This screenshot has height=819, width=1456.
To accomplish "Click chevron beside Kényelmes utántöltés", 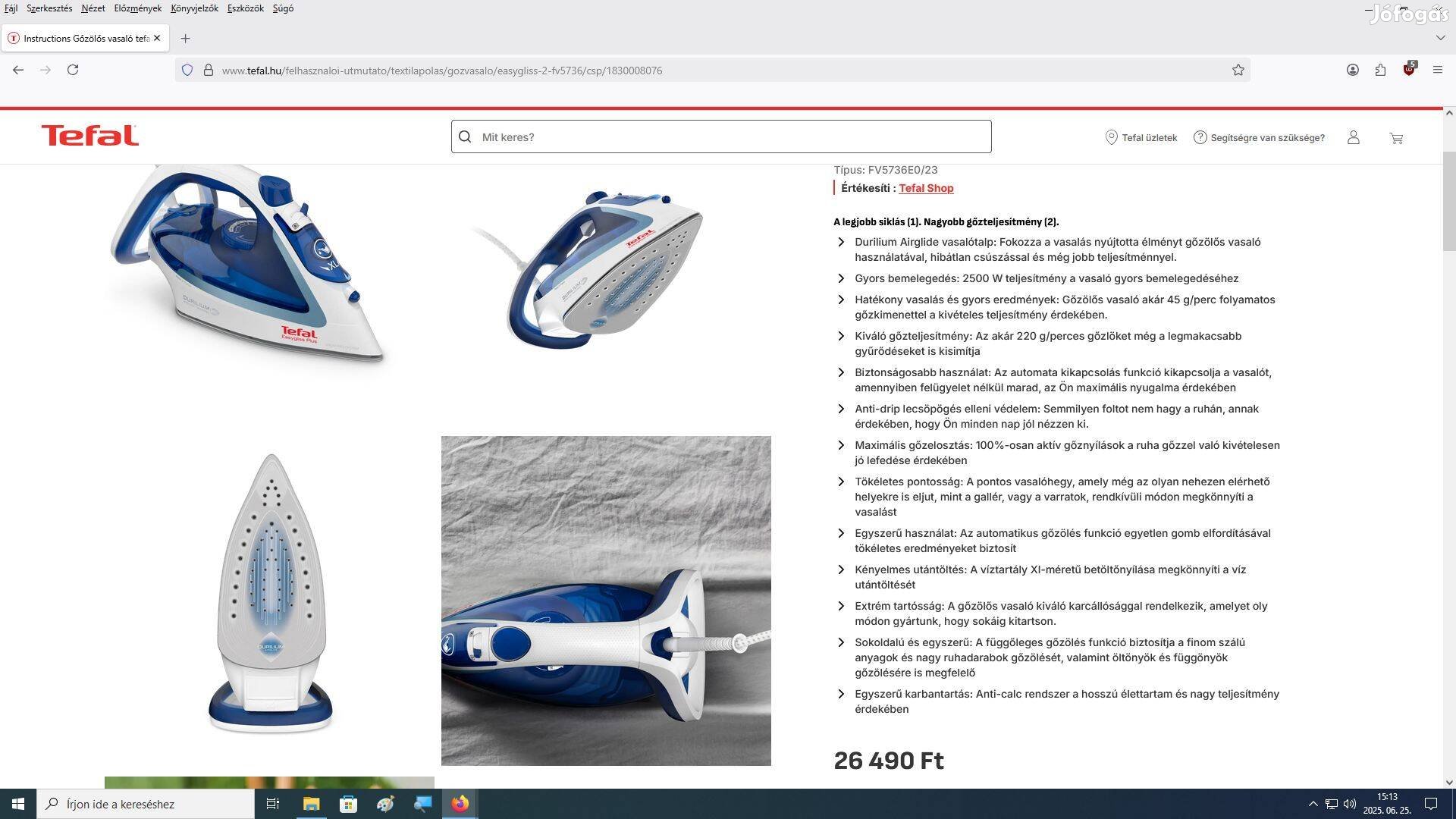I will click(x=840, y=570).
